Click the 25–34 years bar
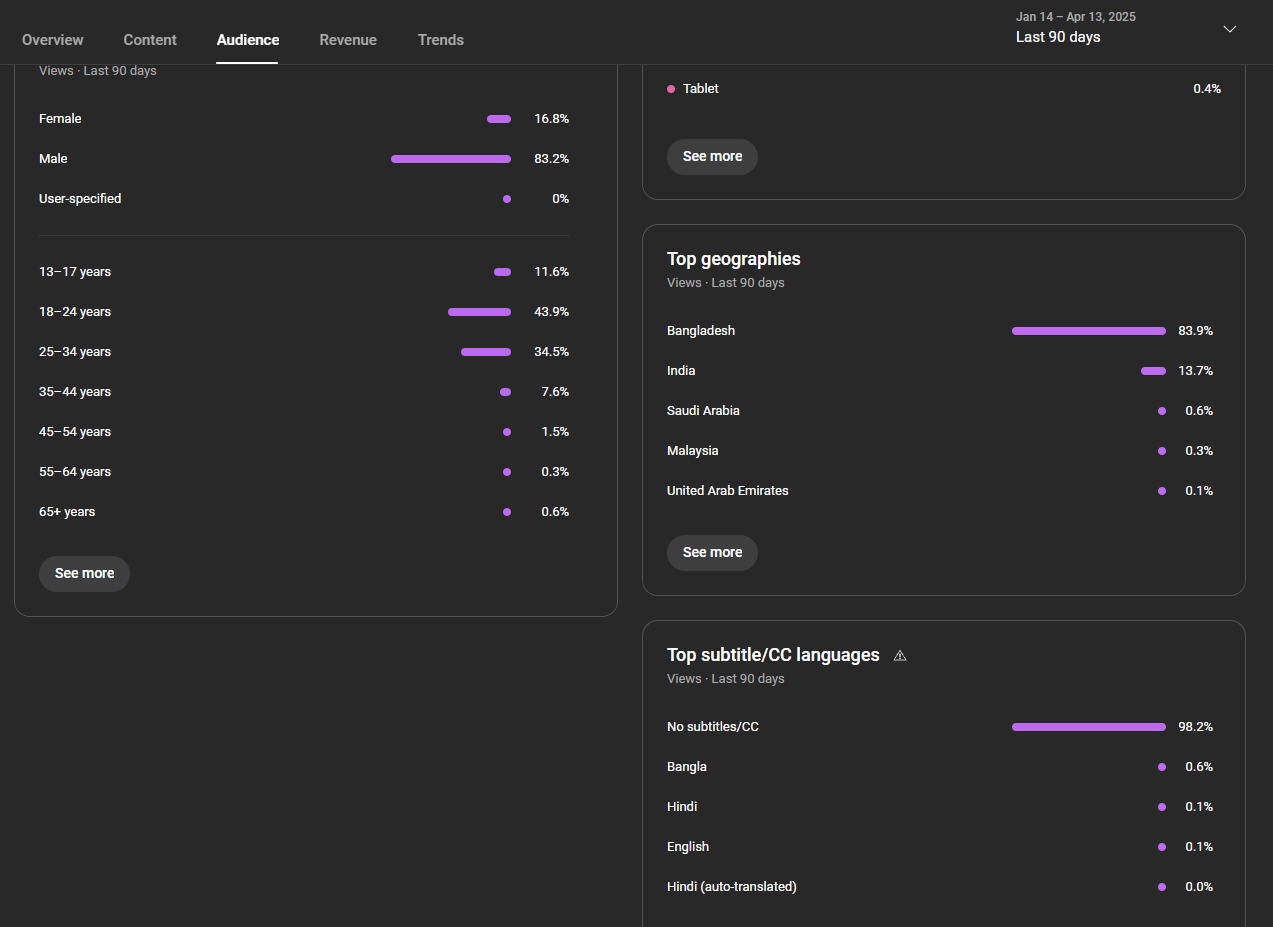The height and width of the screenshot is (927, 1273). (x=485, y=352)
